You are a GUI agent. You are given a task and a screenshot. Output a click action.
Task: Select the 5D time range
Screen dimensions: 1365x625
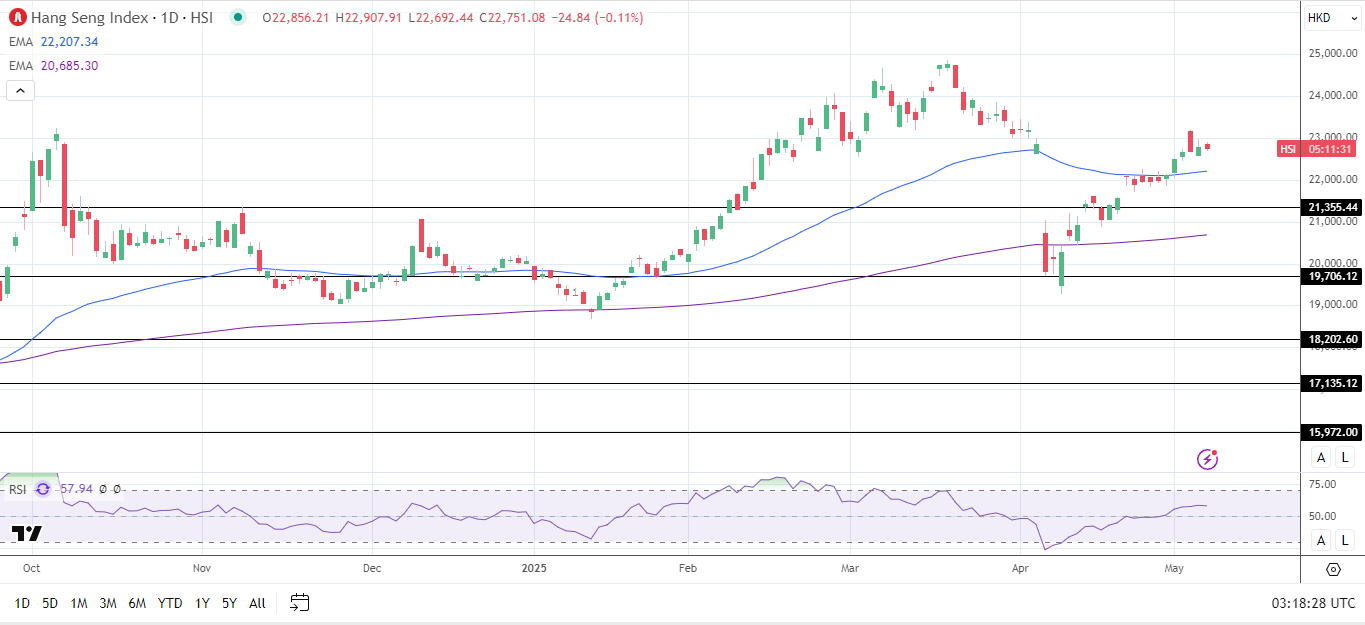pyautogui.click(x=50, y=603)
